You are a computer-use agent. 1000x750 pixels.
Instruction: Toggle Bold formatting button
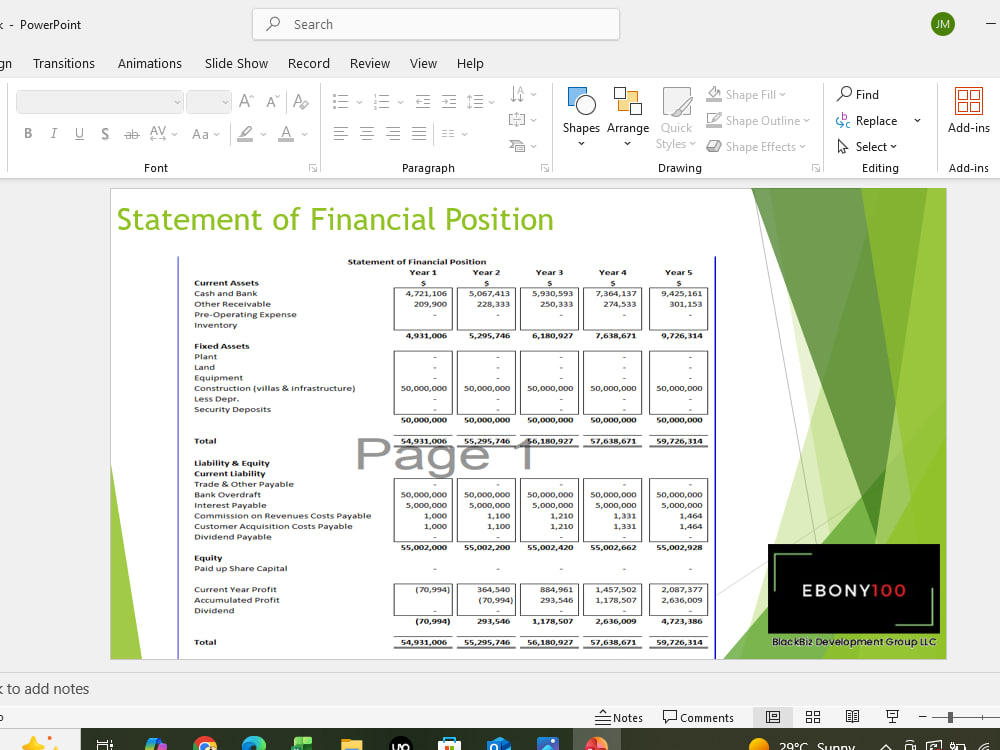[28, 133]
